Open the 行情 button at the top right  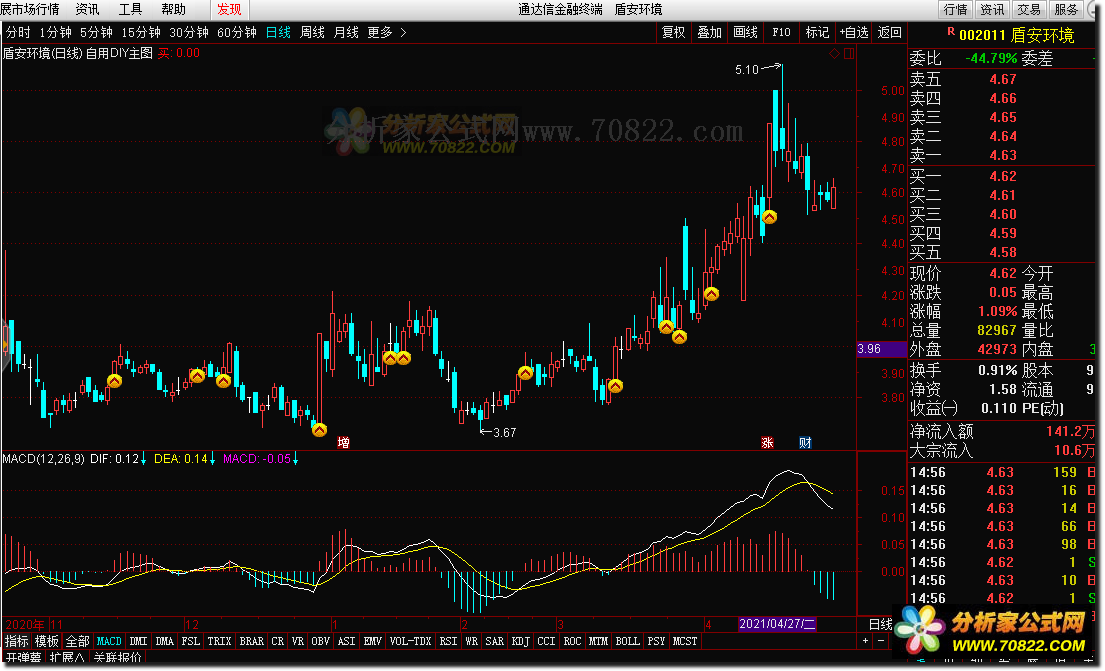tap(956, 9)
